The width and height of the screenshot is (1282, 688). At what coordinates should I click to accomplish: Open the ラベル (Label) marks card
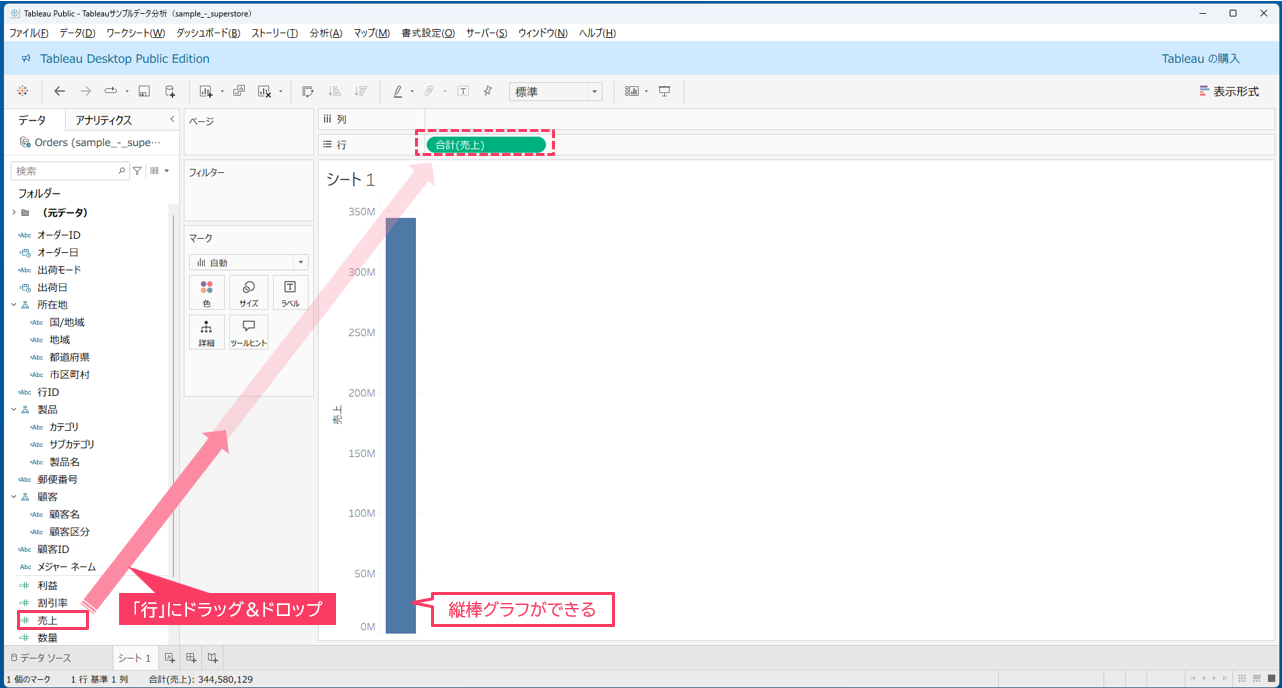pyautogui.click(x=290, y=292)
